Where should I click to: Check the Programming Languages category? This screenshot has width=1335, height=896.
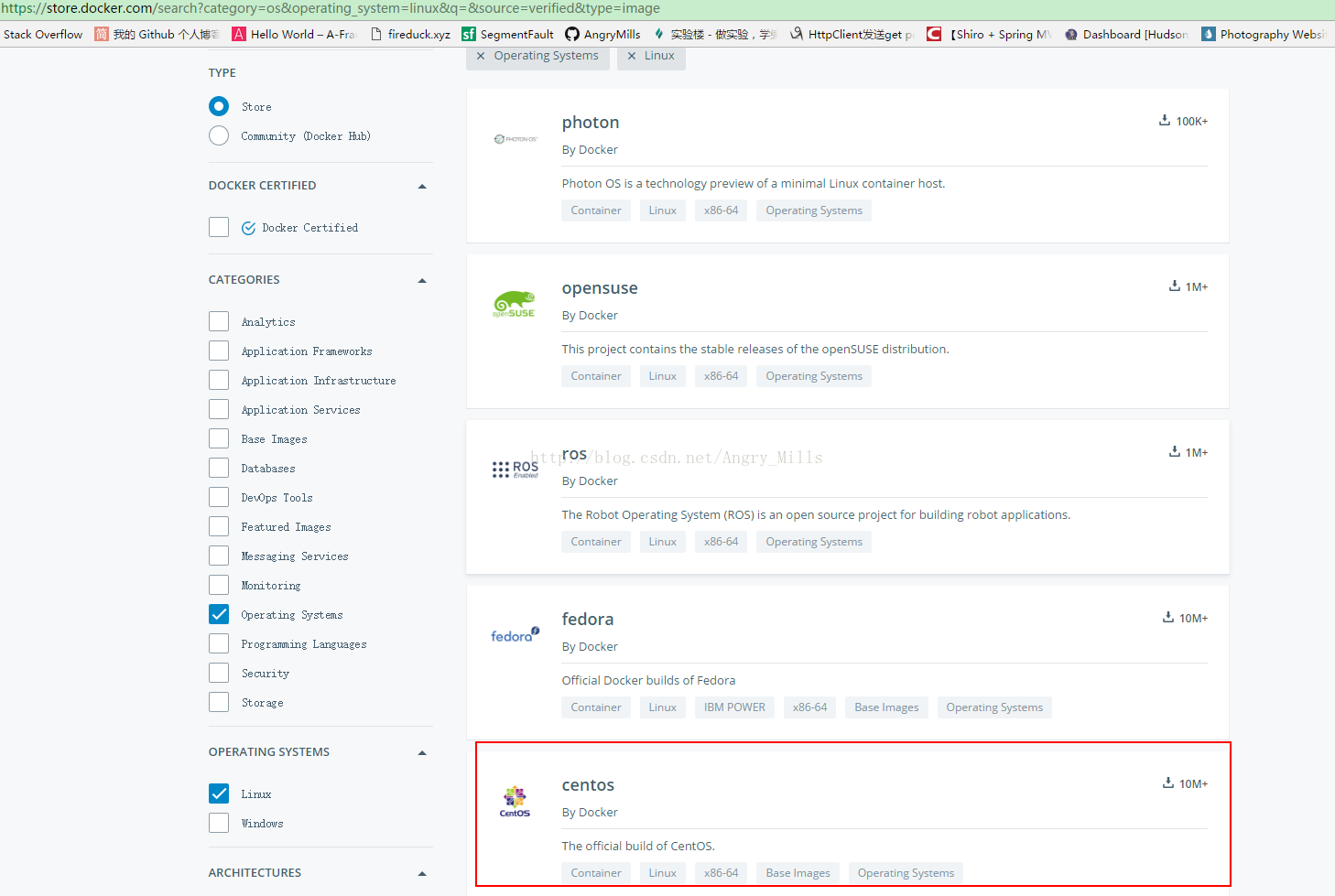point(219,643)
